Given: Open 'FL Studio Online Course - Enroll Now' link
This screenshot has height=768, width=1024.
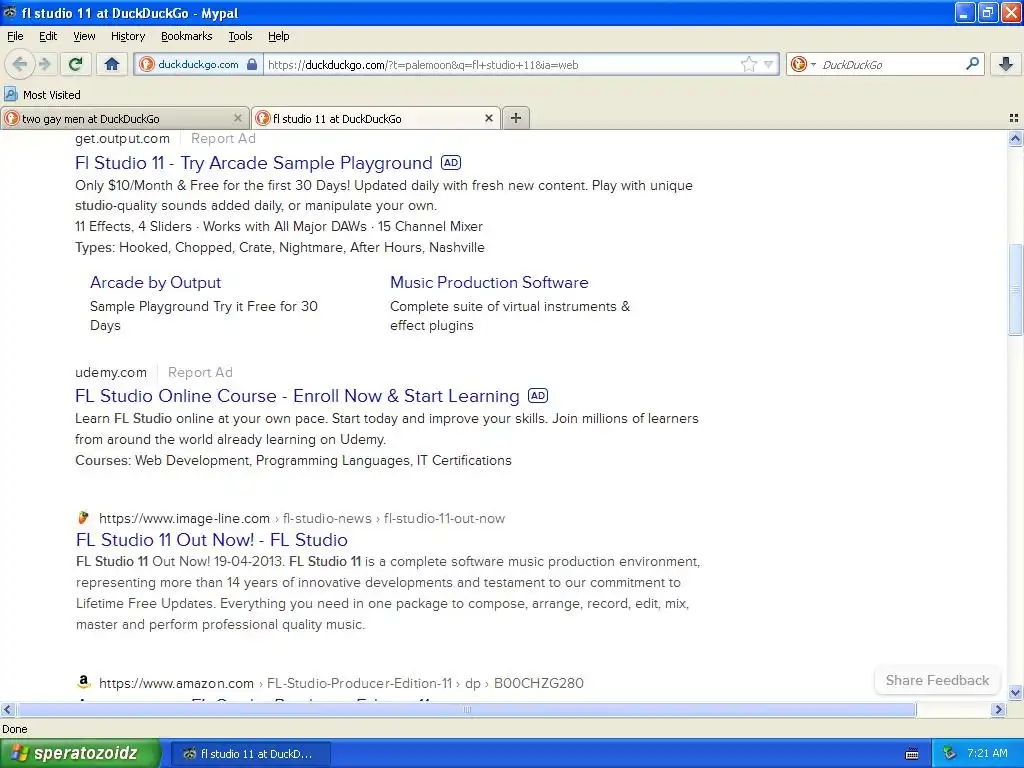Looking at the screenshot, I should pos(297,396).
